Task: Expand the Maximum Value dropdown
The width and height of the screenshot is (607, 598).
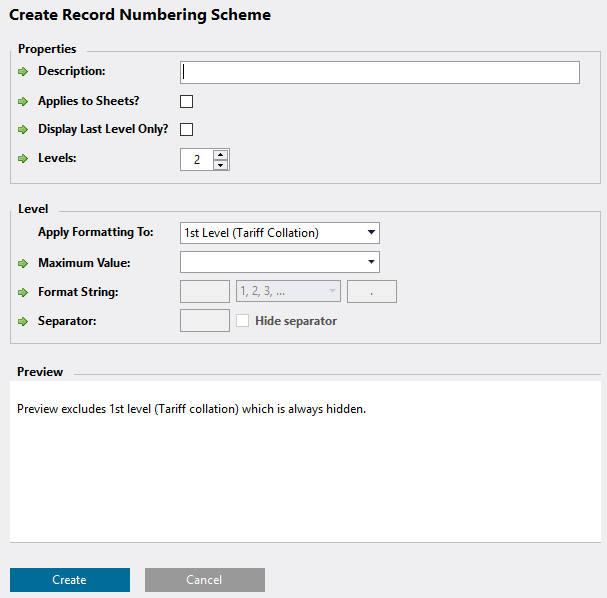Action: click(279, 262)
